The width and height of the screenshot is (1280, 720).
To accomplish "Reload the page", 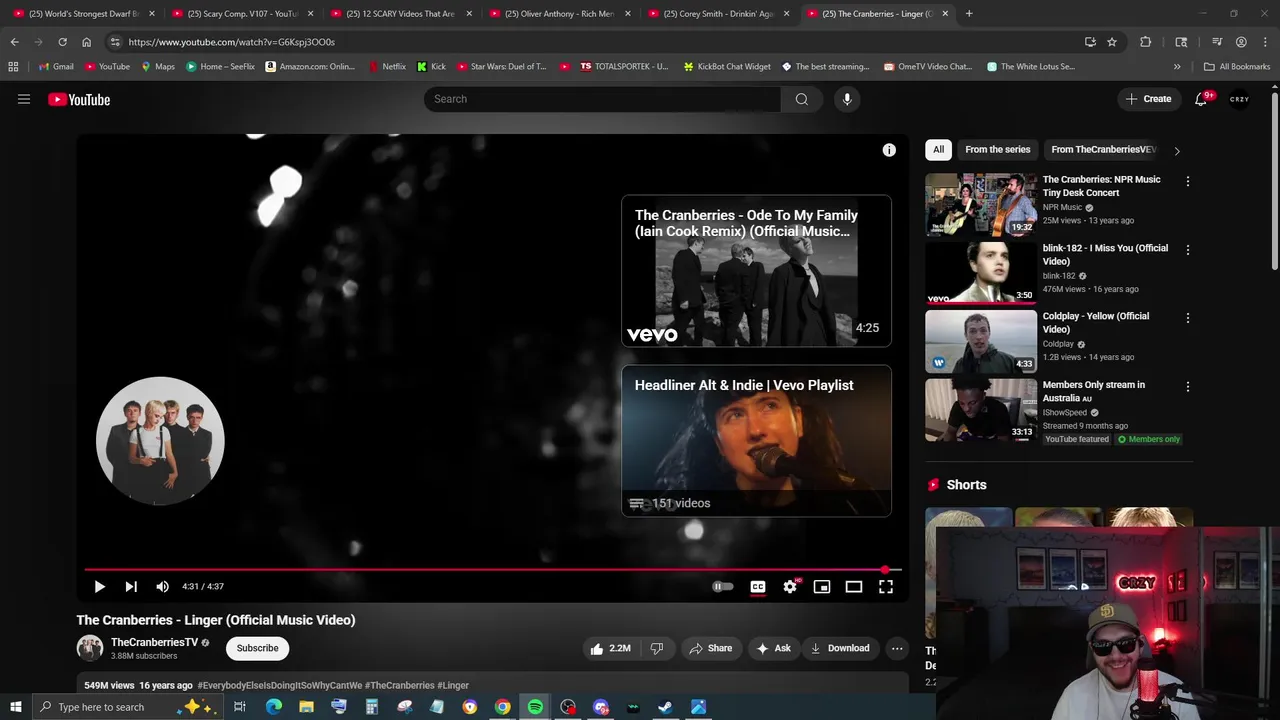I will point(62,42).
